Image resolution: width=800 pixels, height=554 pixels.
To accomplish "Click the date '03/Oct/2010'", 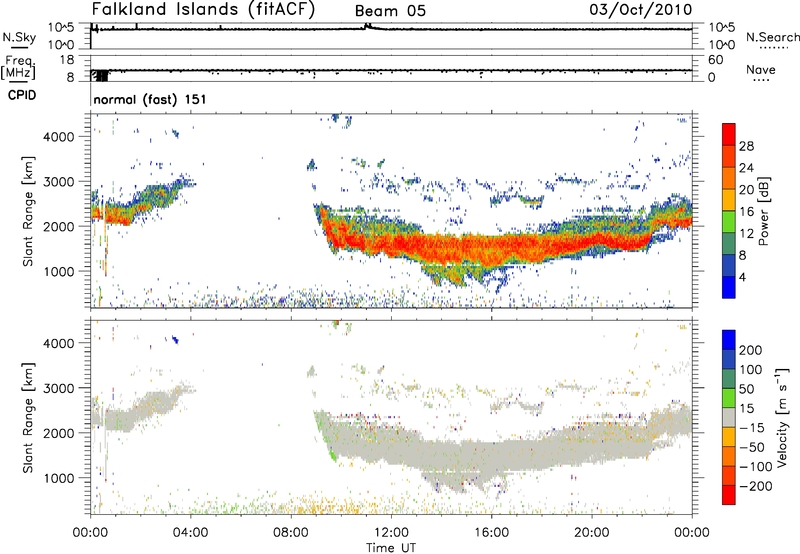I will (x=641, y=10).
